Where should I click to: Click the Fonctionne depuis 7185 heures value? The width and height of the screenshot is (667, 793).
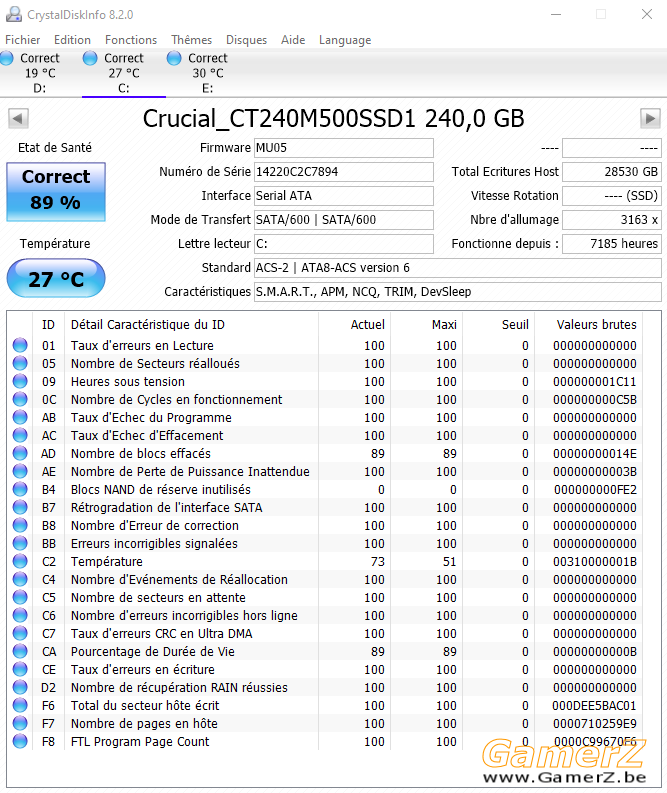pos(612,244)
